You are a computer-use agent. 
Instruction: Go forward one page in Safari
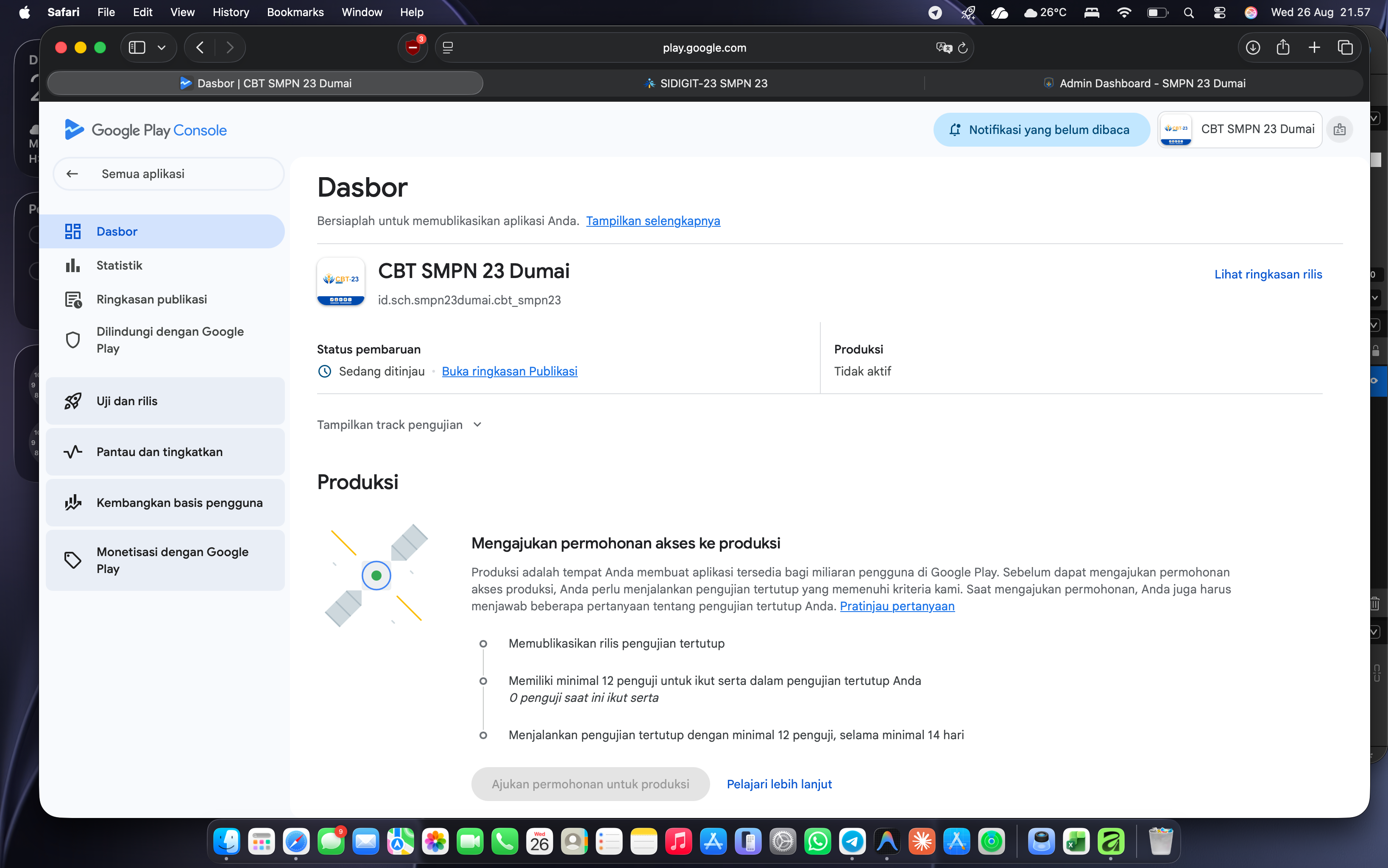[x=230, y=47]
